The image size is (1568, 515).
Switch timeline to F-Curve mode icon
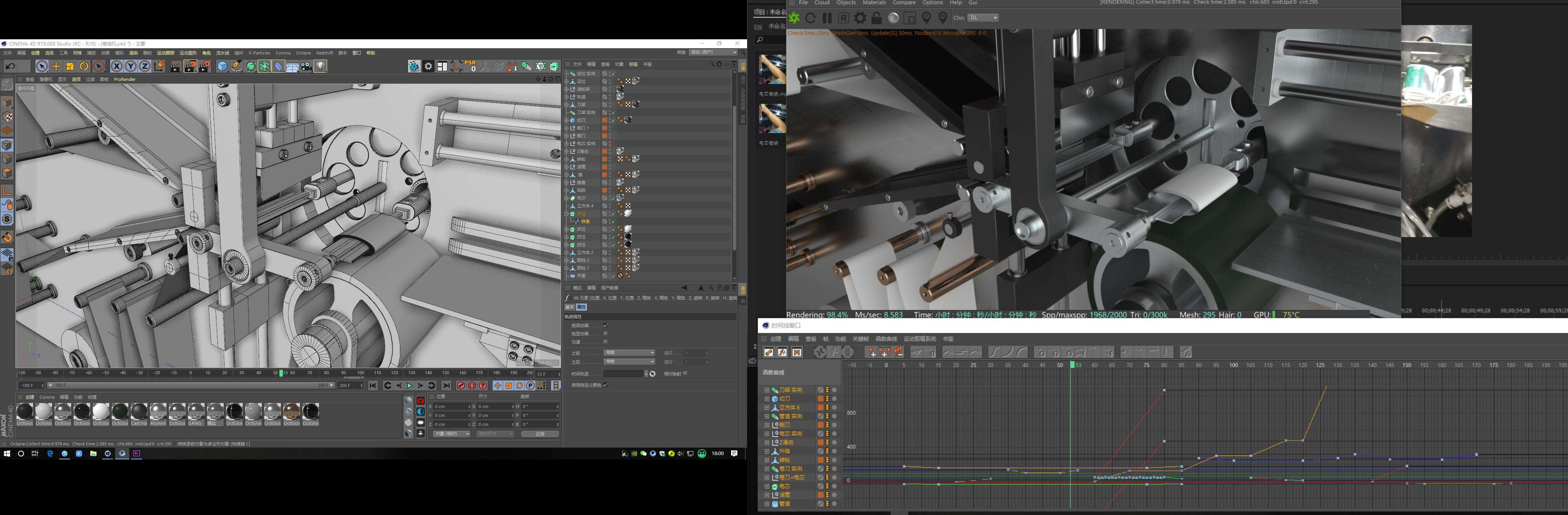coord(782,352)
